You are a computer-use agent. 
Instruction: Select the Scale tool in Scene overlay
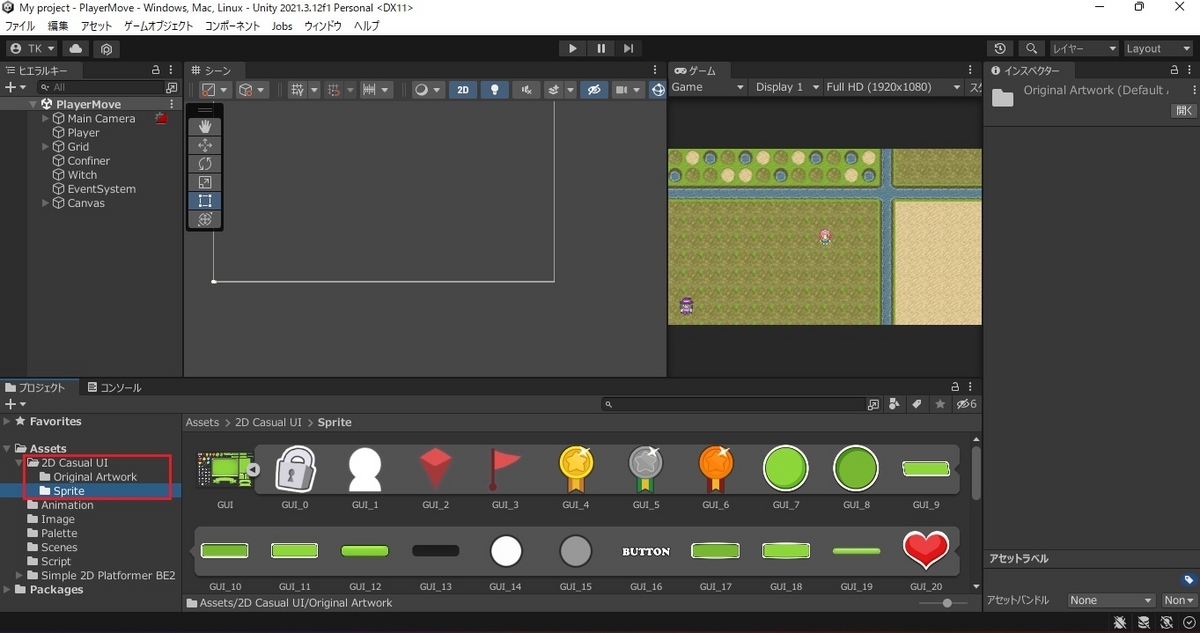[205, 182]
